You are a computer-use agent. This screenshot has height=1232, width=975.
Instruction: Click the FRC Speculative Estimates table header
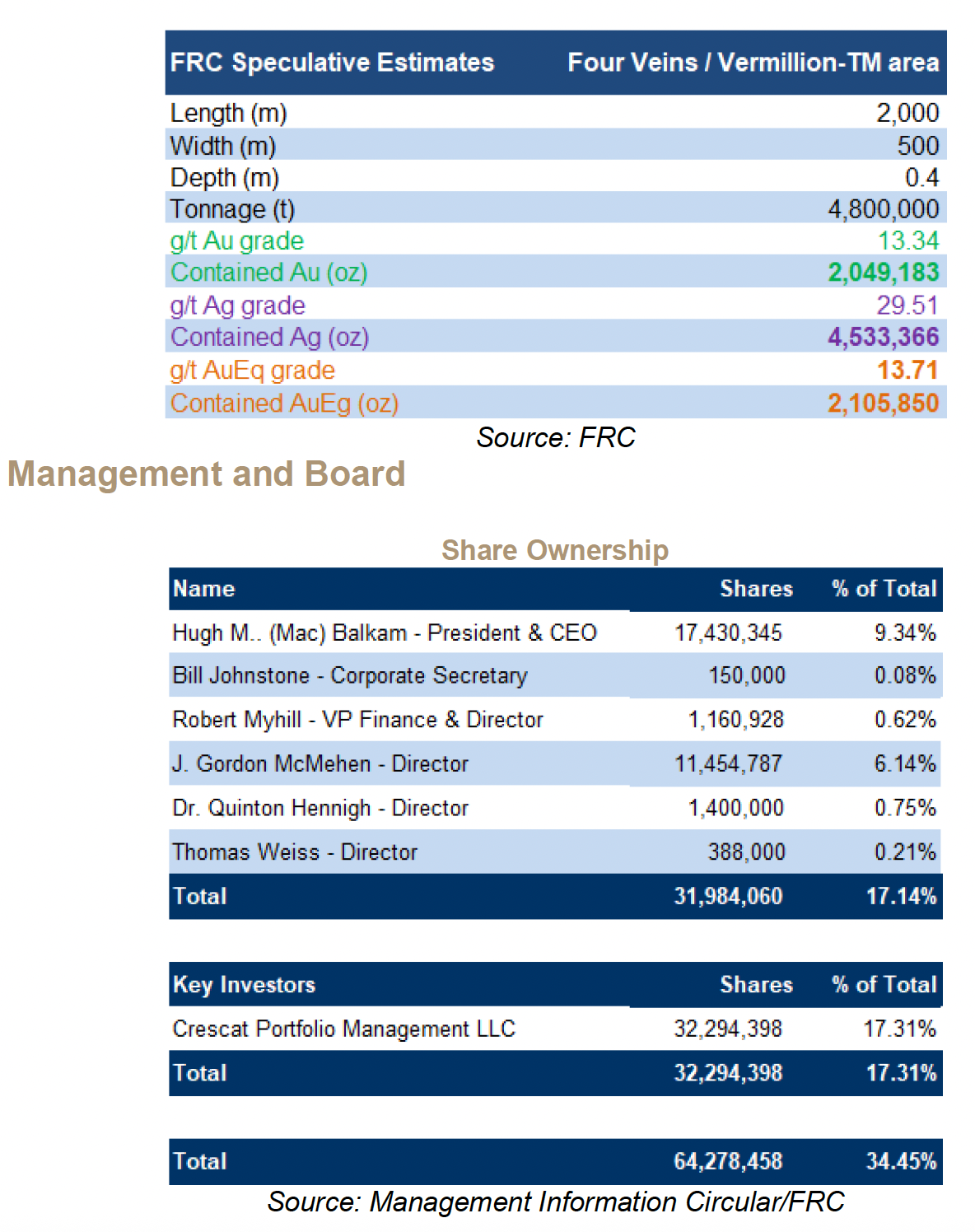(x=332, y=63)
